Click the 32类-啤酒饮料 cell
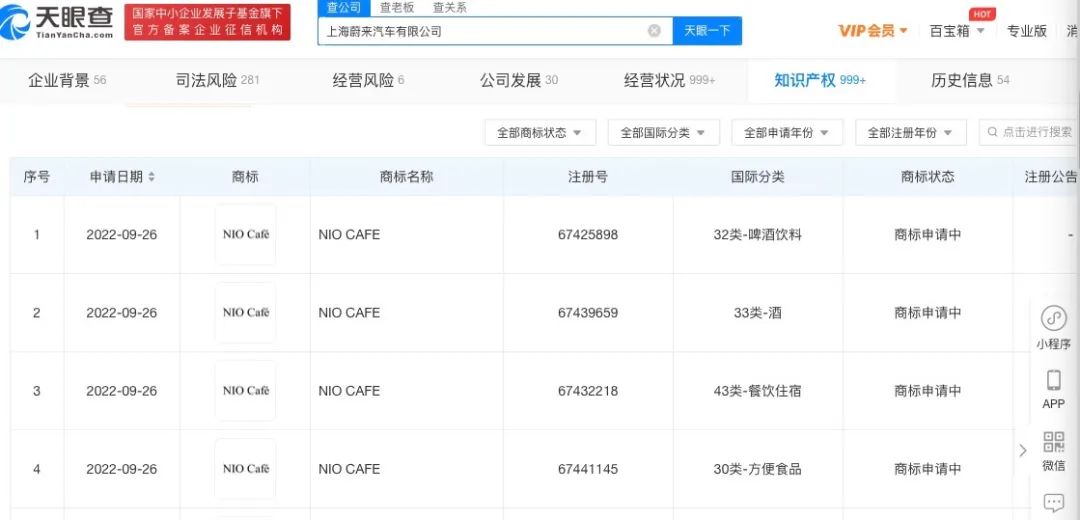 [x=758, y=235]
